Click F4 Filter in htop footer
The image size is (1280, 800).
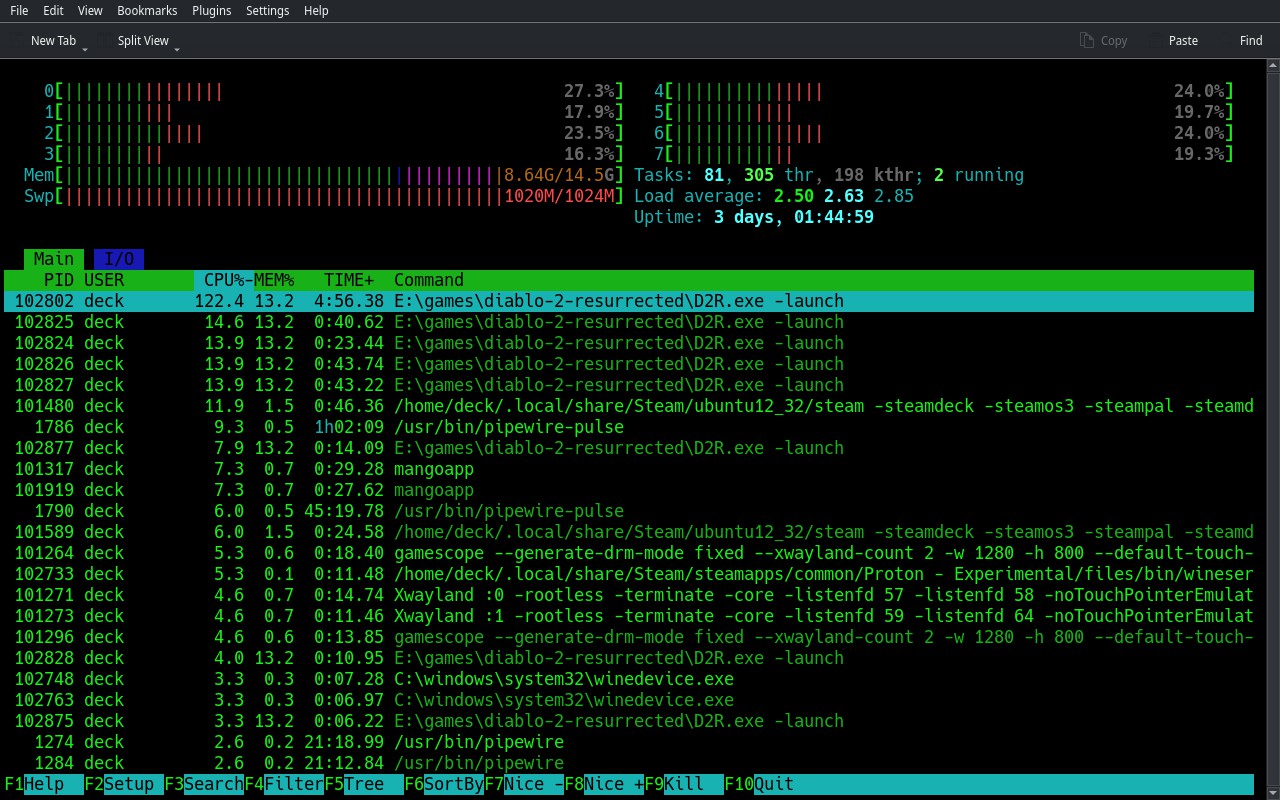click(x=284, y=784)
